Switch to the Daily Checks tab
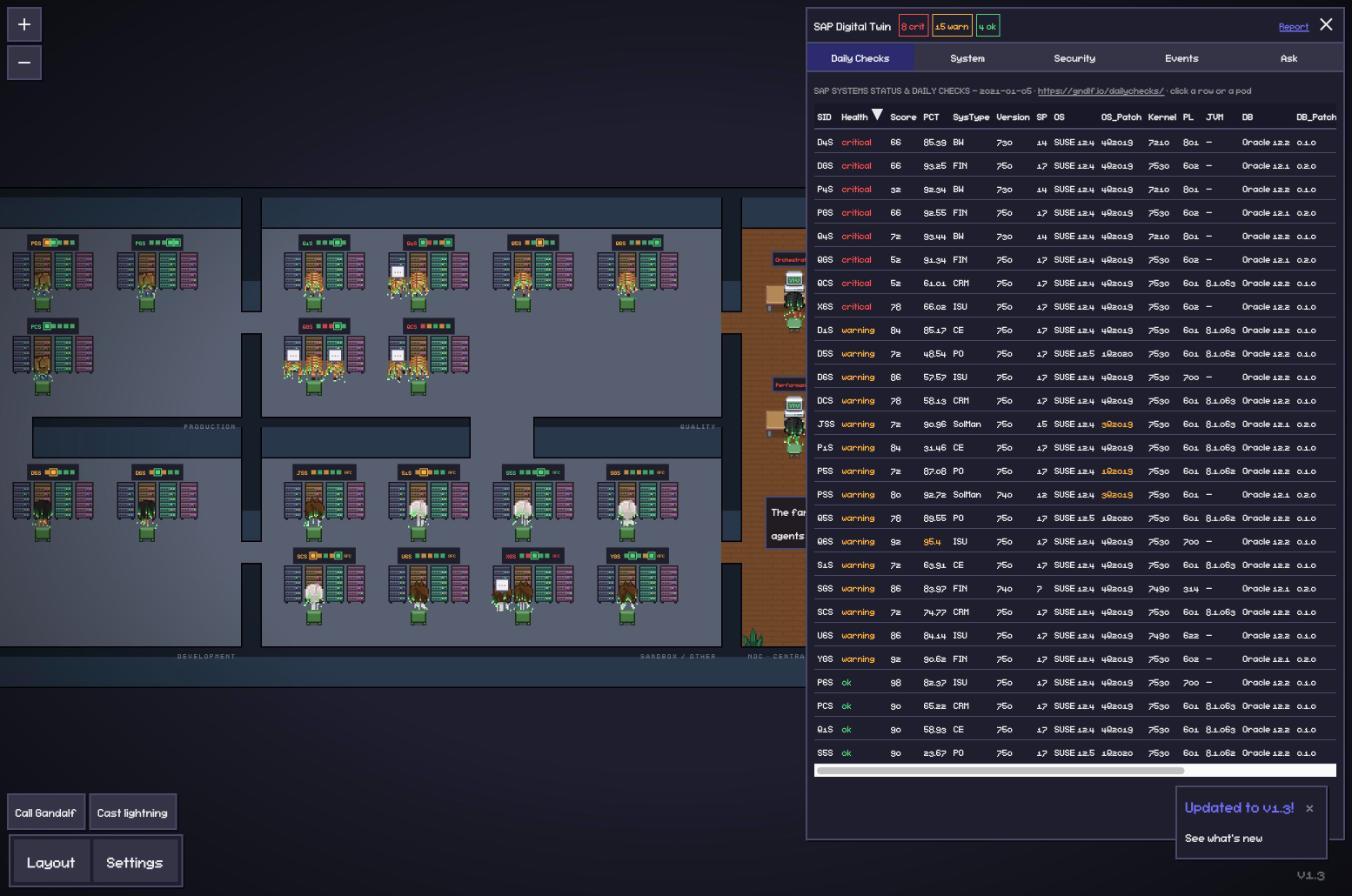This screenshot has width=1352, height=896. click(860, 58)
